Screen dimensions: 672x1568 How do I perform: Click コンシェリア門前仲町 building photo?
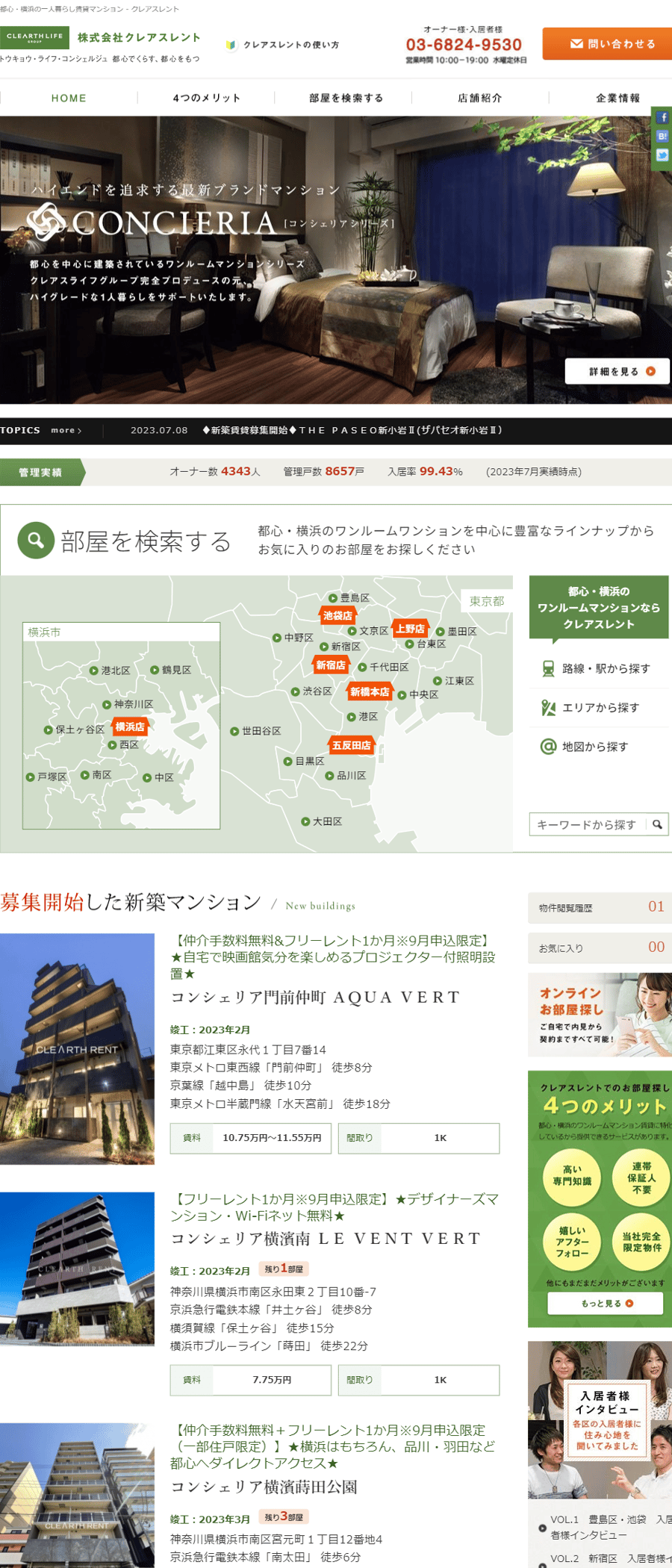coord(77,1048)
